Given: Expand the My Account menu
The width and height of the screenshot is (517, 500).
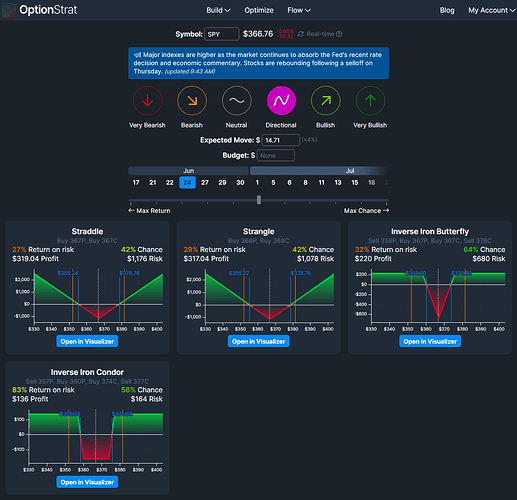Looking at the screenshot, I should pyautogui.click(x=492, y=10).
